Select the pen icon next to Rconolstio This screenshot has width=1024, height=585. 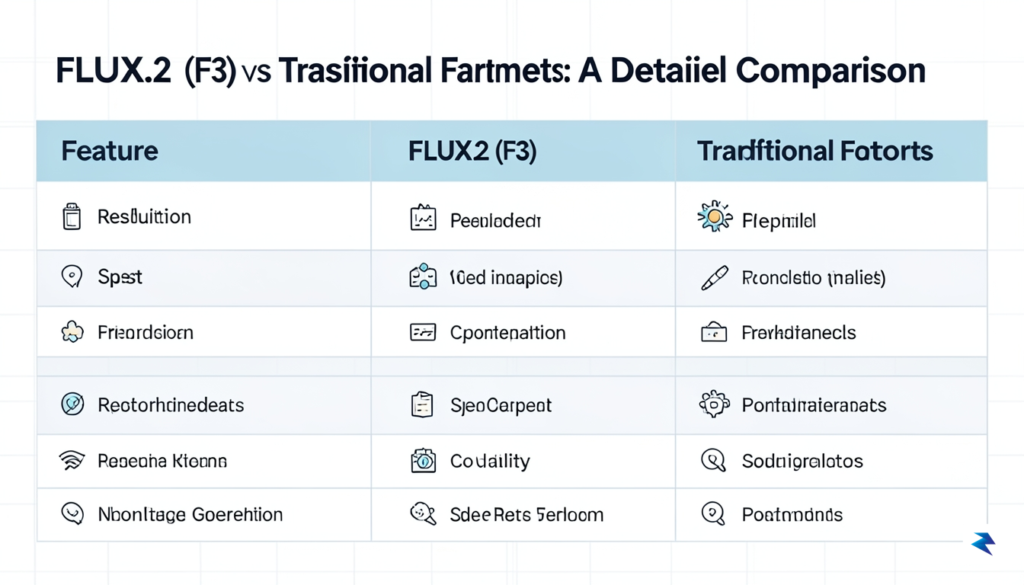click(x=714, y=277)
